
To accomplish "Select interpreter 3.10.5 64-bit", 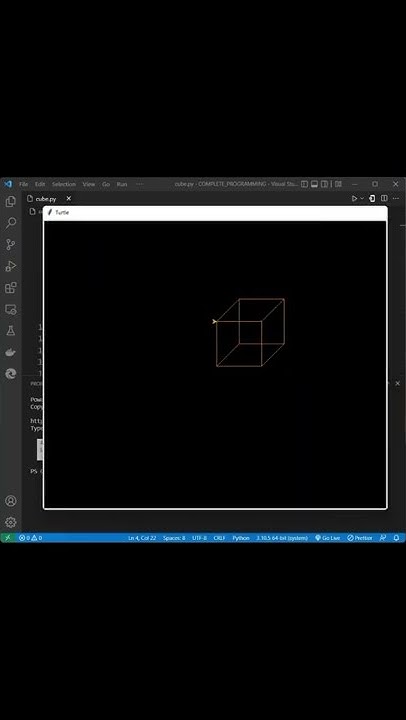I will tap(282, 538).
